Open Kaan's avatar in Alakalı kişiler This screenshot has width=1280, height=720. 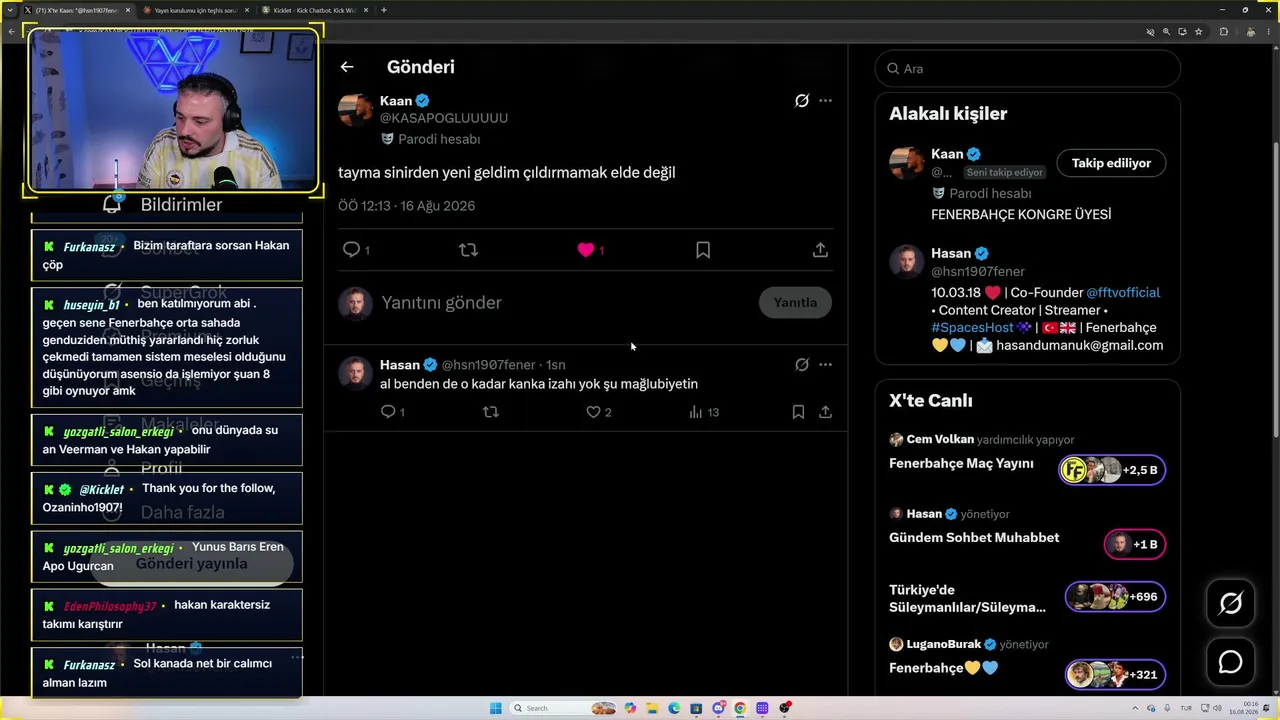(x=906, y=163)
